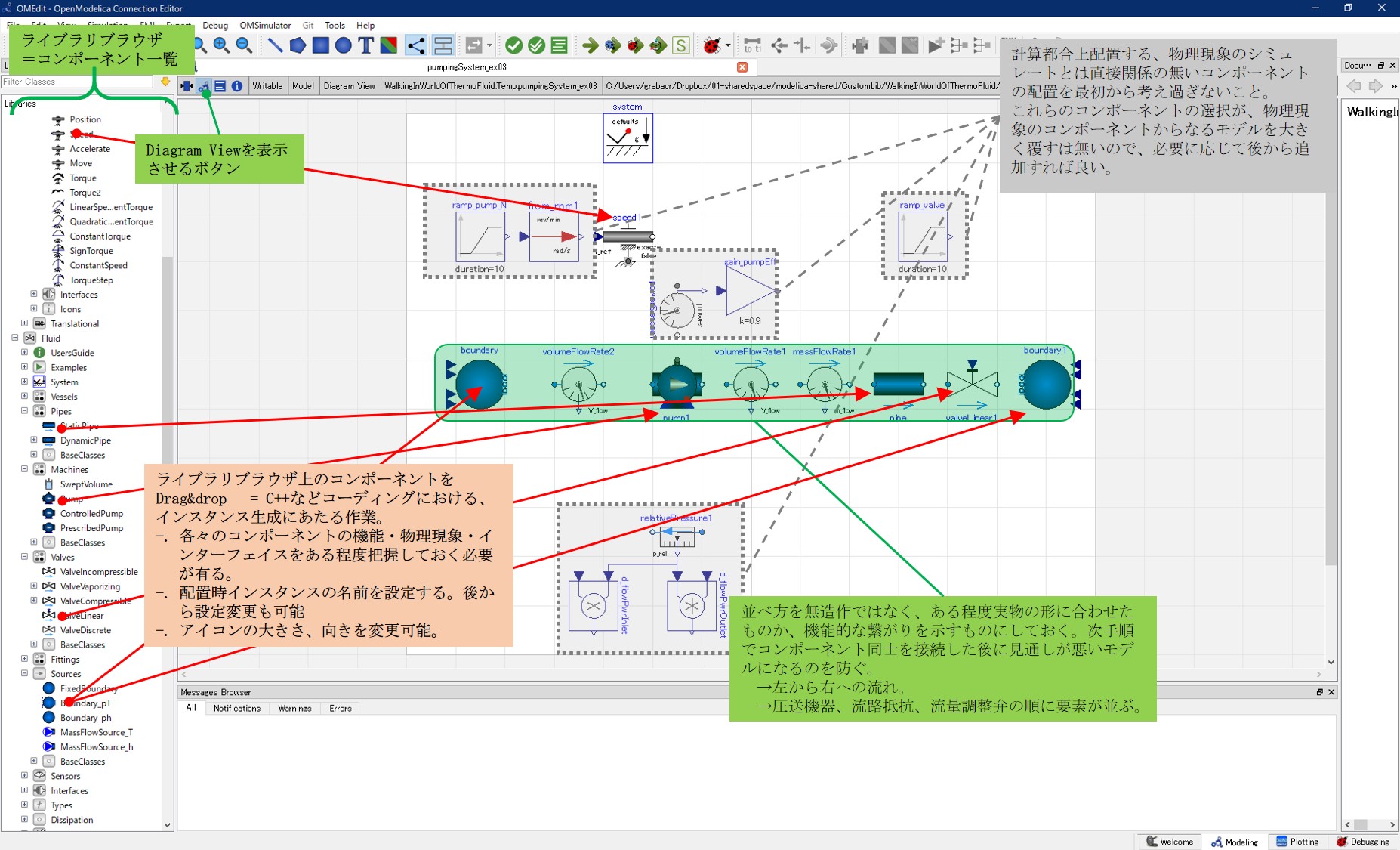1400x850 pixels.
Task: Switch to Diagram View button
Action: click(204, 86)
